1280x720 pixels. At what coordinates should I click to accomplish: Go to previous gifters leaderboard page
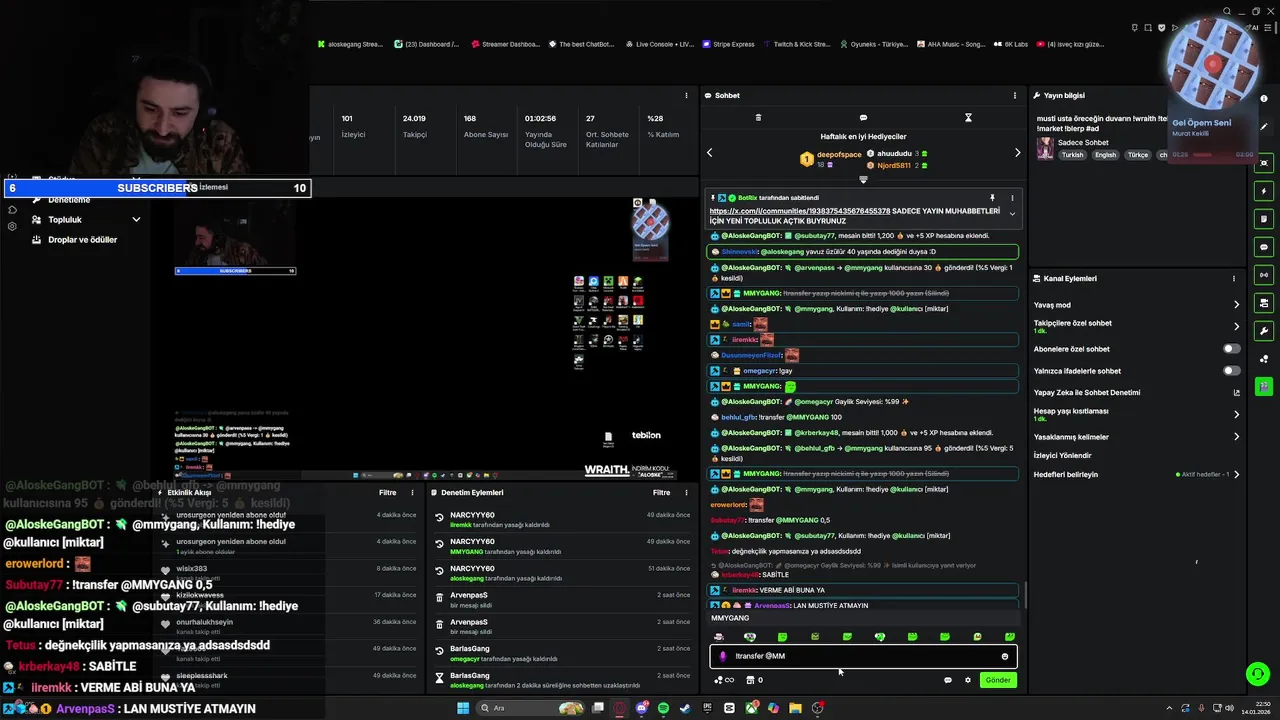pyautogui.click(x=710, y=153)
